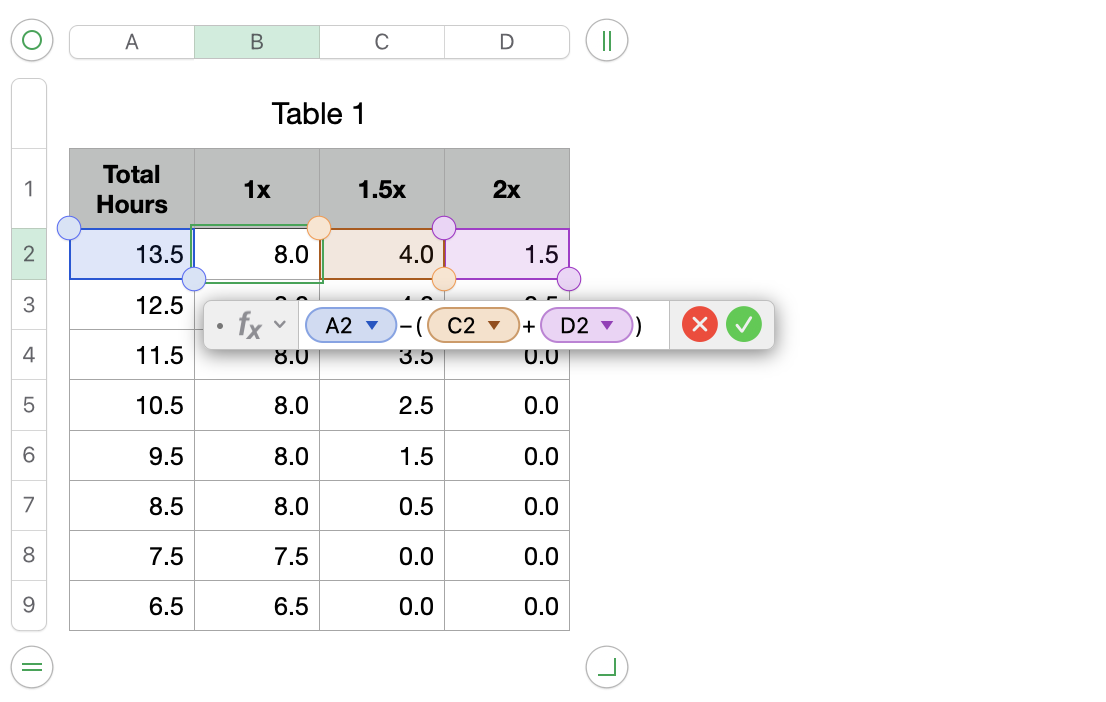
Task: Accept the formula with the green checkmark
Action: point(744,324)
